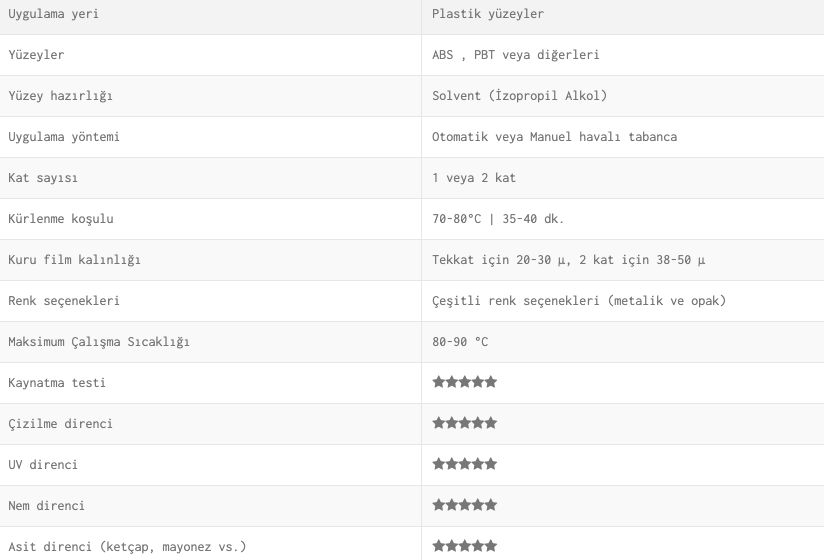824x560 pixels.
Task: Select the Kürlenme koşulu label
Action: pyautogui.click(x=61, y=219)
